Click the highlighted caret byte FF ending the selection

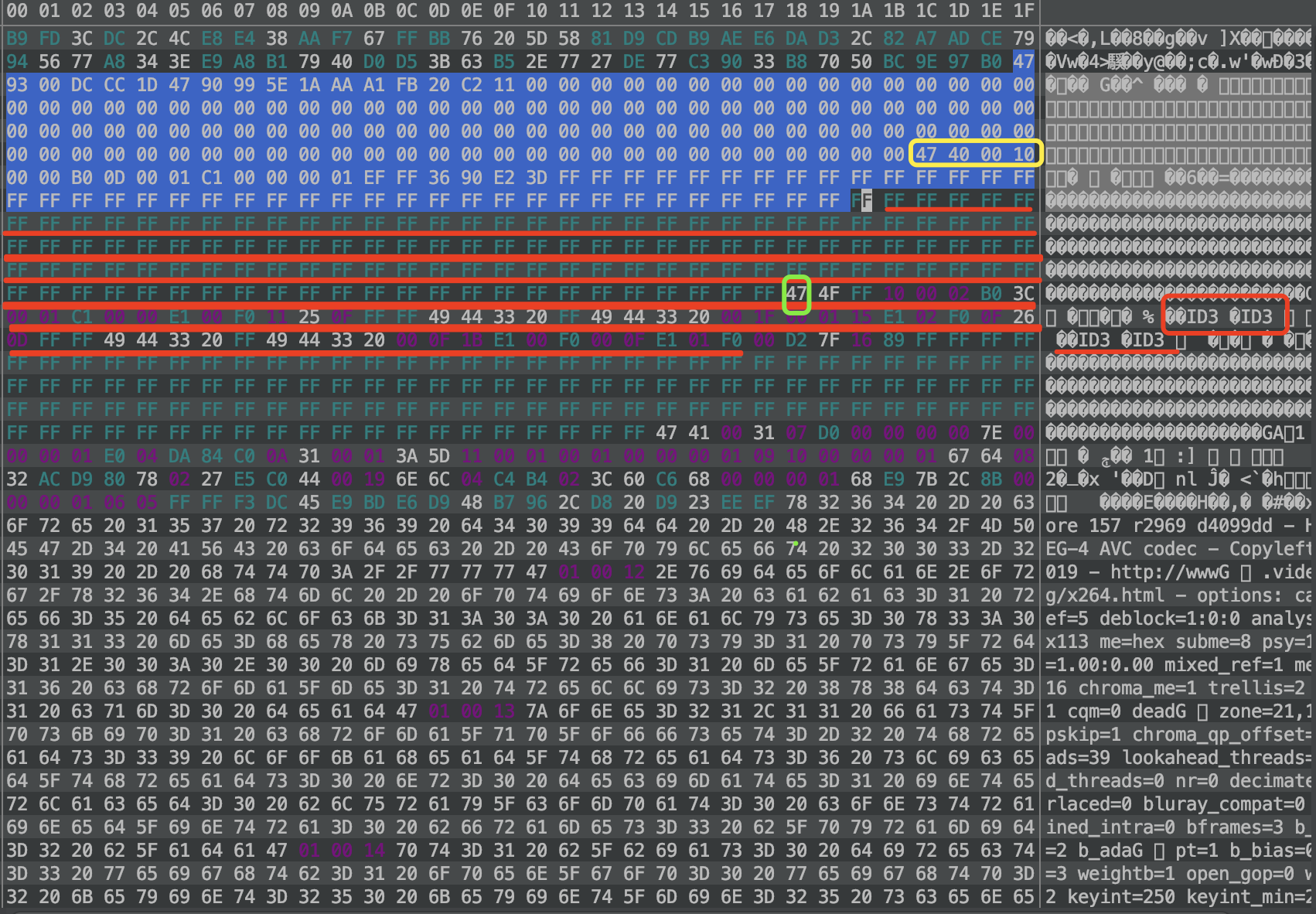861,201
